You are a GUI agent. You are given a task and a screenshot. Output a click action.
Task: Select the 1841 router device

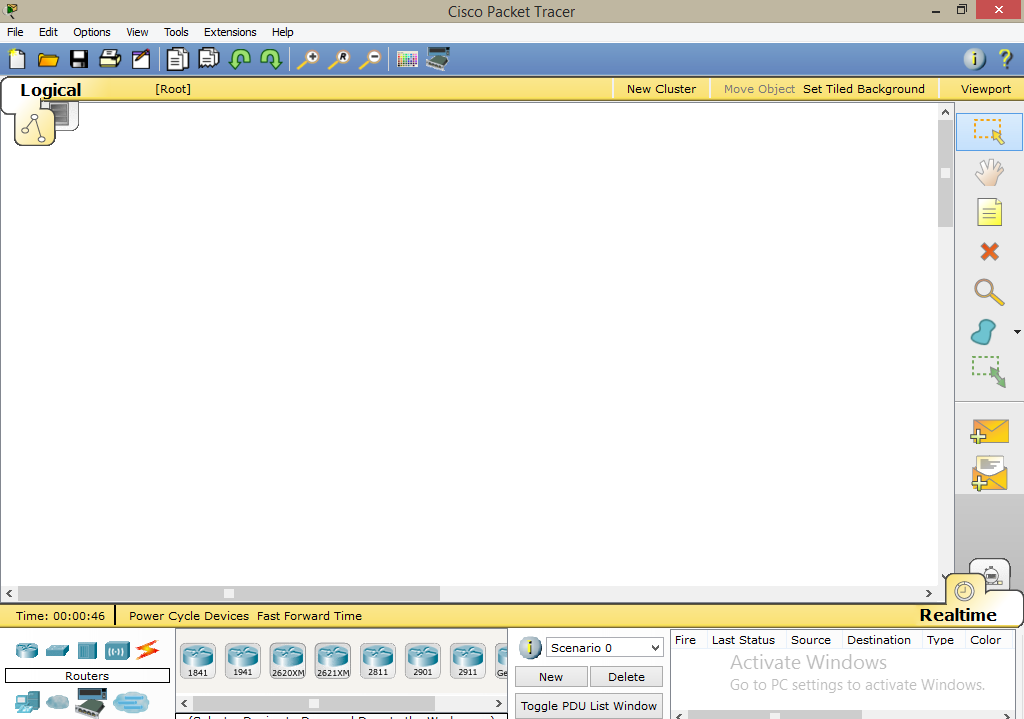197,658
